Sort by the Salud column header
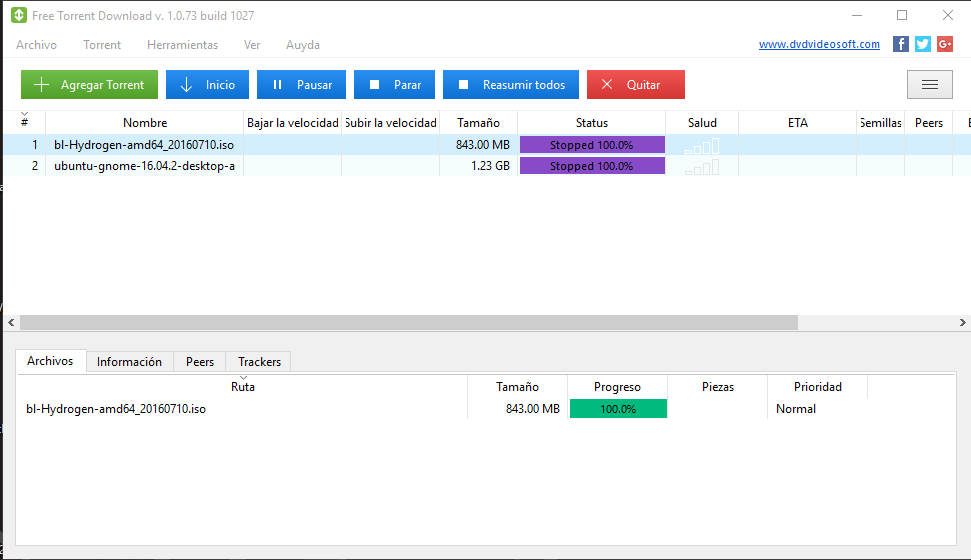Image resolution: width=971 pixels, height=560 pixels. (x=702, y=123)
